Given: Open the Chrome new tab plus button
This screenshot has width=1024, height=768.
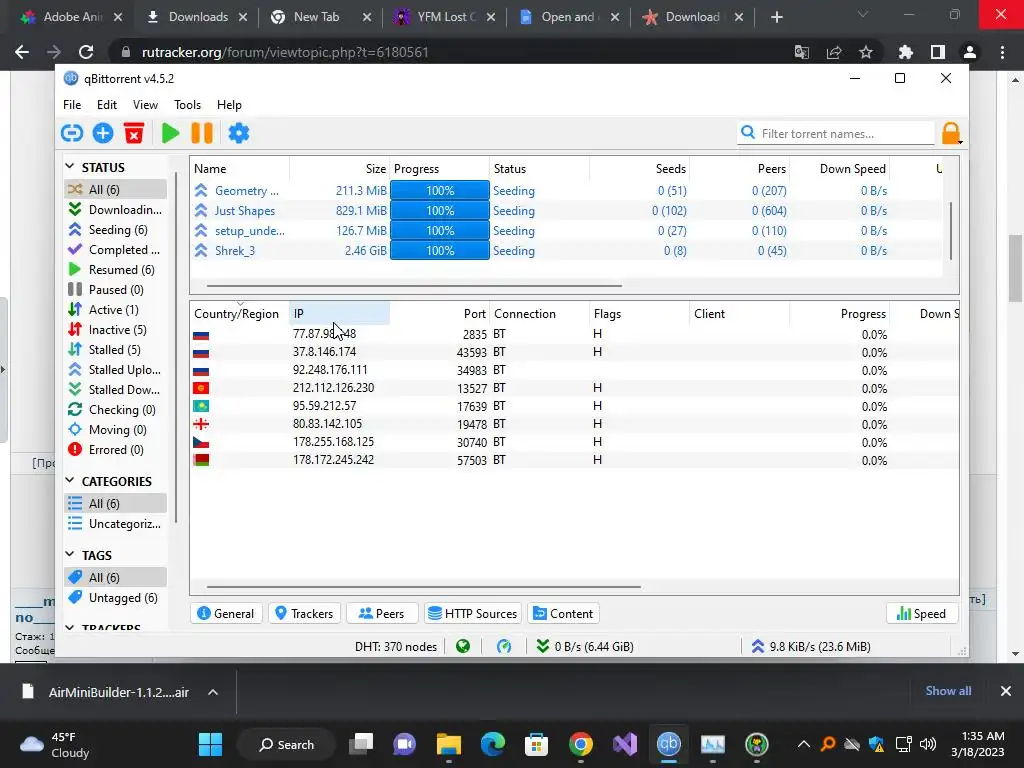Looking at the screenshot, I should [x=776, y=17].
